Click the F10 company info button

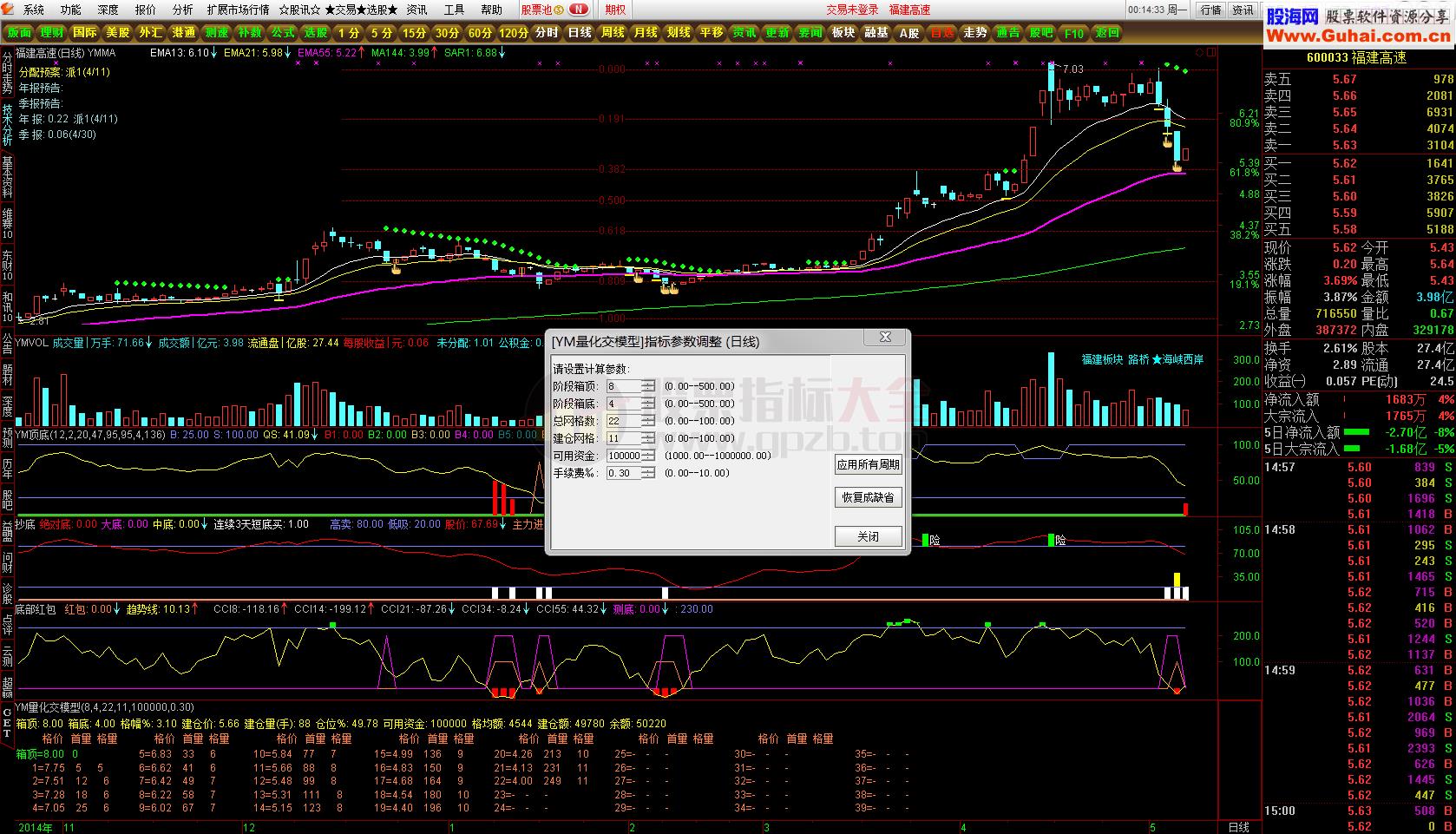pyautogui.click(x=1074, y=33)
